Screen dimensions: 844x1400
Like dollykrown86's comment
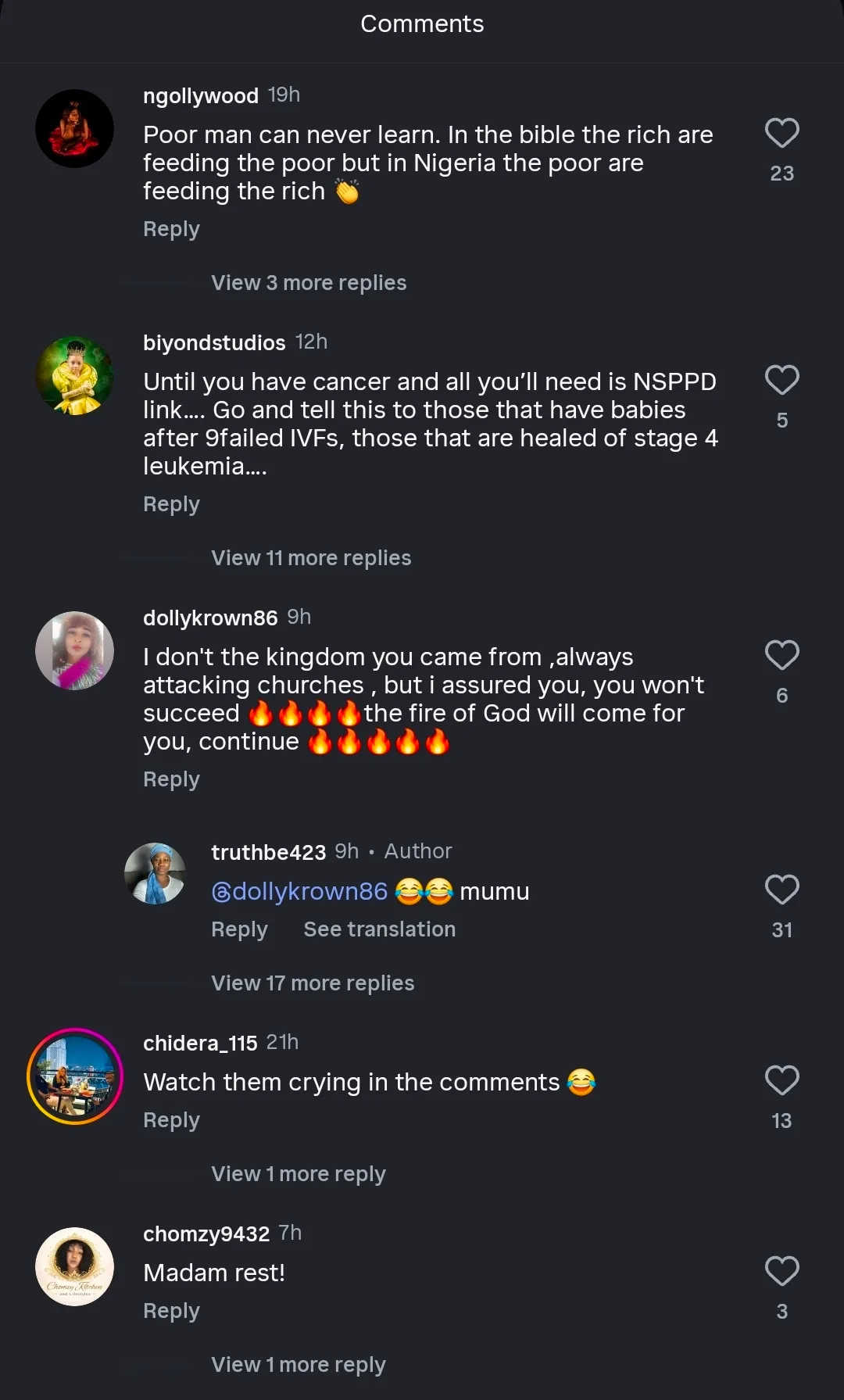click(x=781, y=655)
